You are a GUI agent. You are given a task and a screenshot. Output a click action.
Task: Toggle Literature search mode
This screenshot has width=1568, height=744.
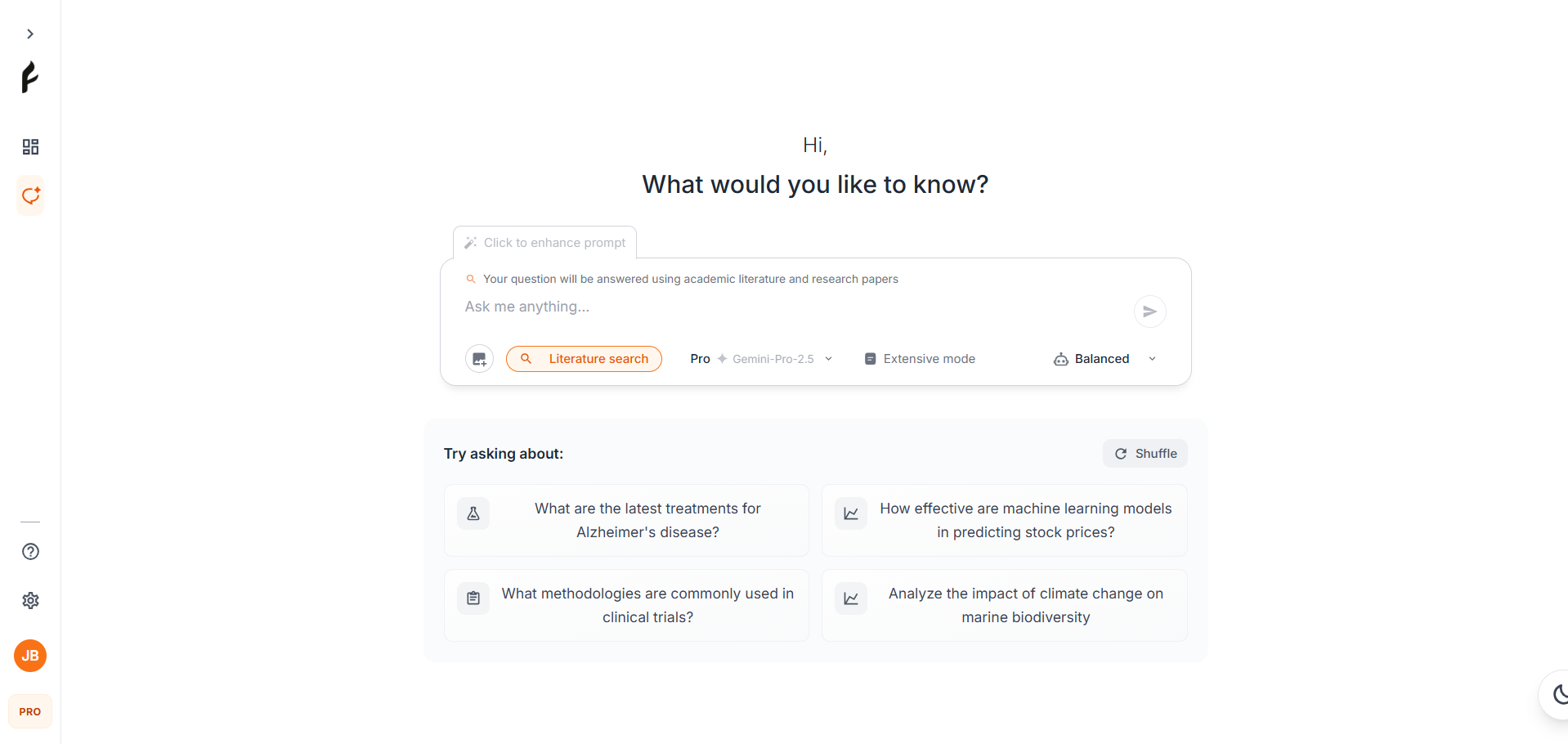pos(584,358)
